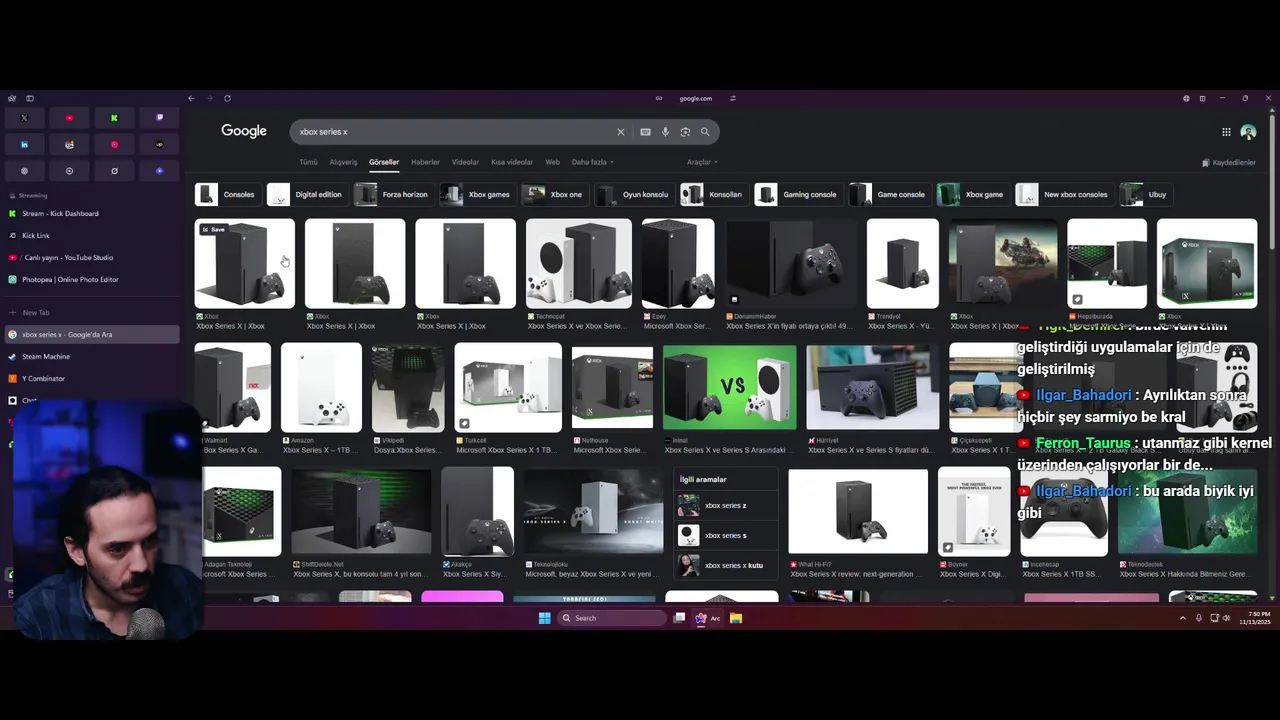Click the search input field with xbox series x
This screenshot has width=1280, height=720.
point(455,132)
